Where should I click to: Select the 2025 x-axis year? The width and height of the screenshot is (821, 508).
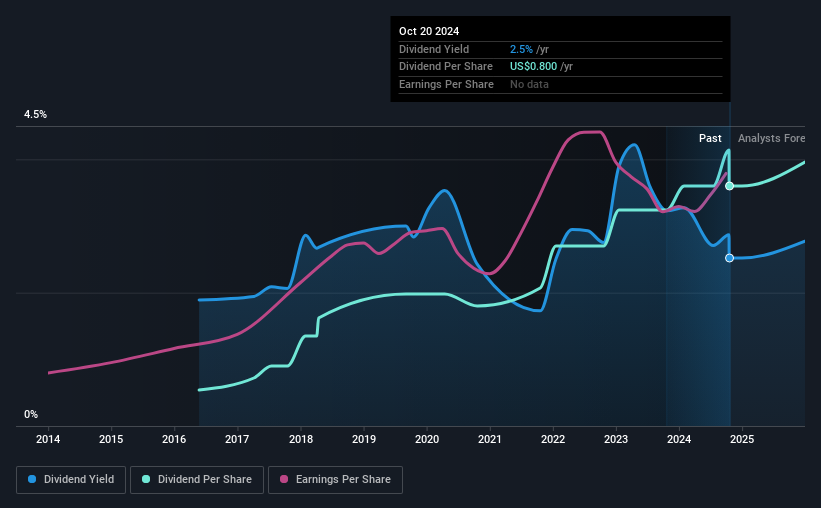[x=742, y=439]
